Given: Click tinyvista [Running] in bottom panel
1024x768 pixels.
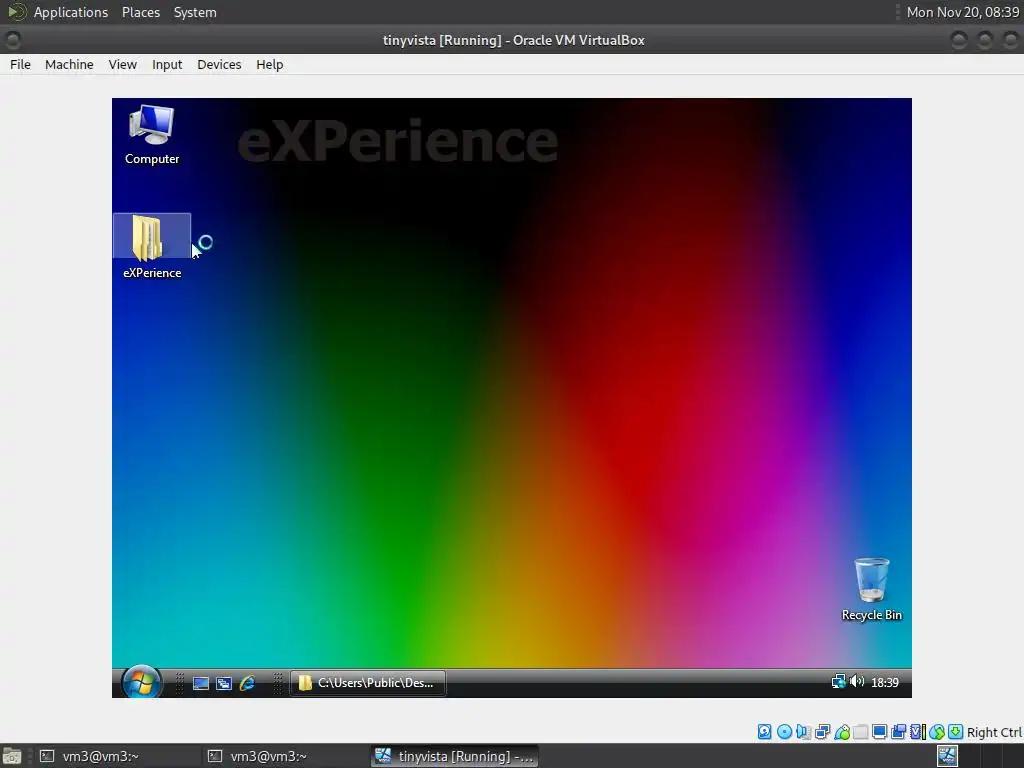Looking at the screenshot, I should pyautogui.click(x=455, y=756).
